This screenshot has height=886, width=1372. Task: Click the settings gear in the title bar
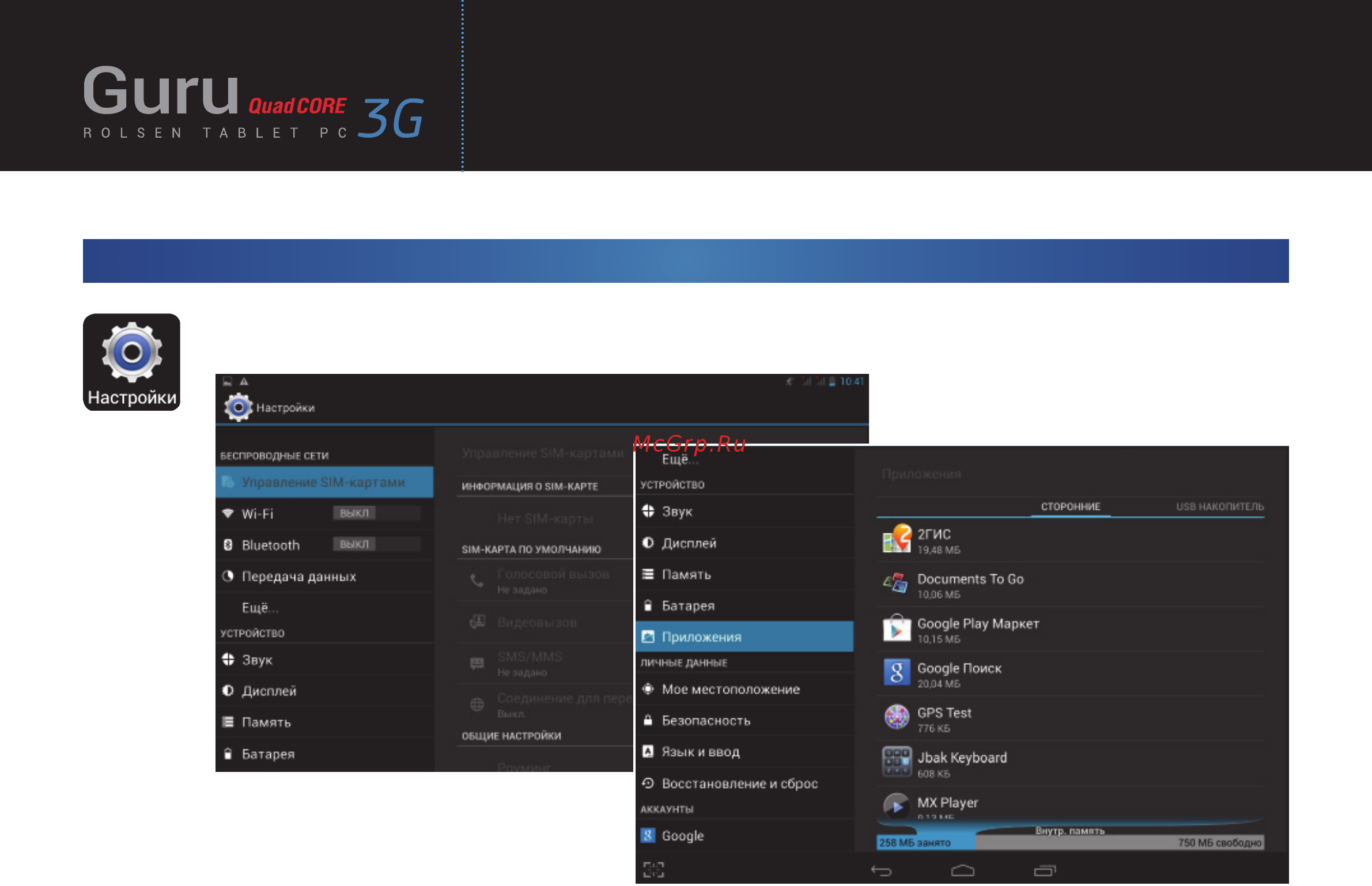click(x=238, y=407)
